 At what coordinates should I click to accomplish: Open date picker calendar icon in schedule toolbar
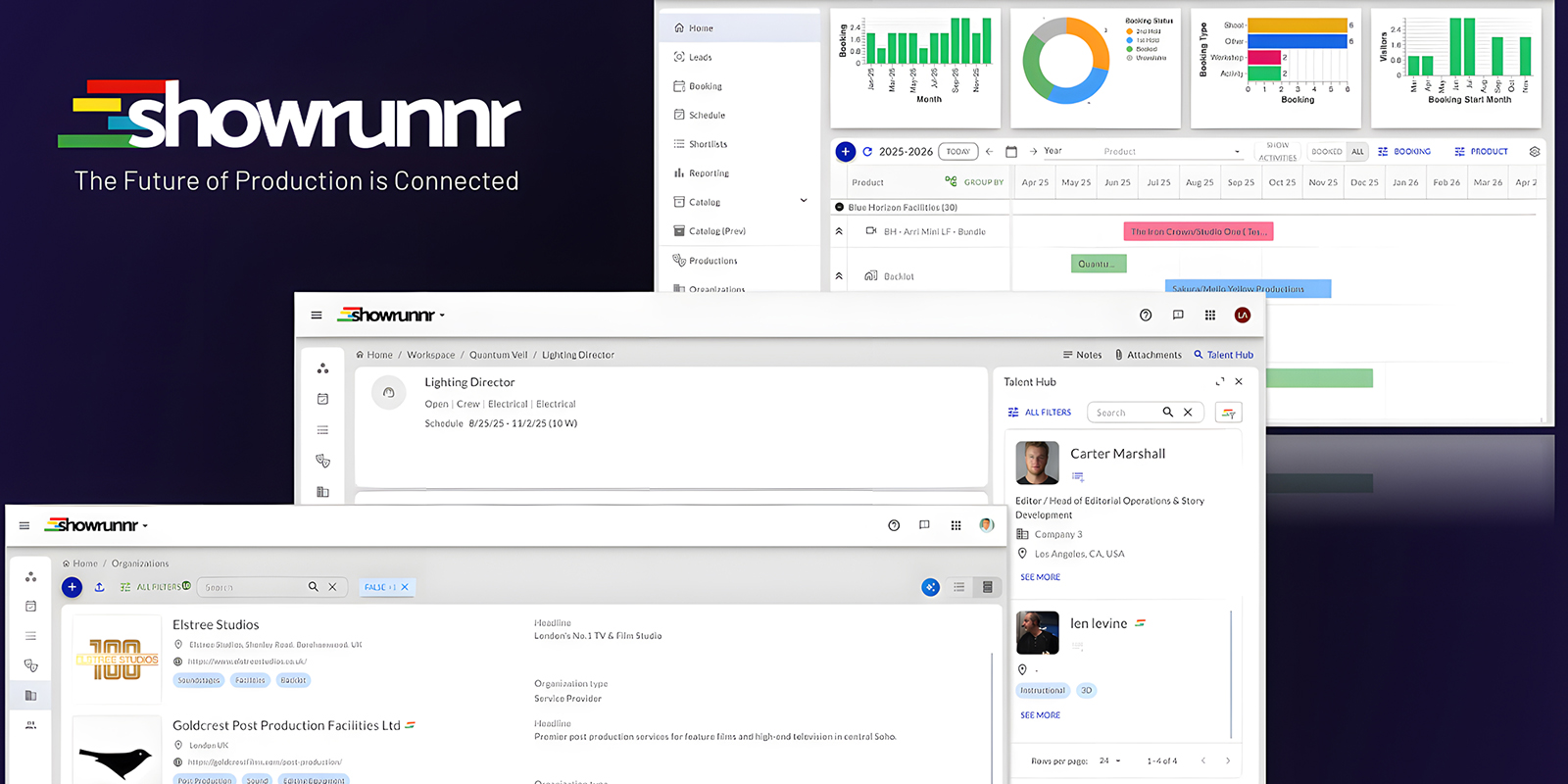pyautogui.click(x=1011, y=152)
